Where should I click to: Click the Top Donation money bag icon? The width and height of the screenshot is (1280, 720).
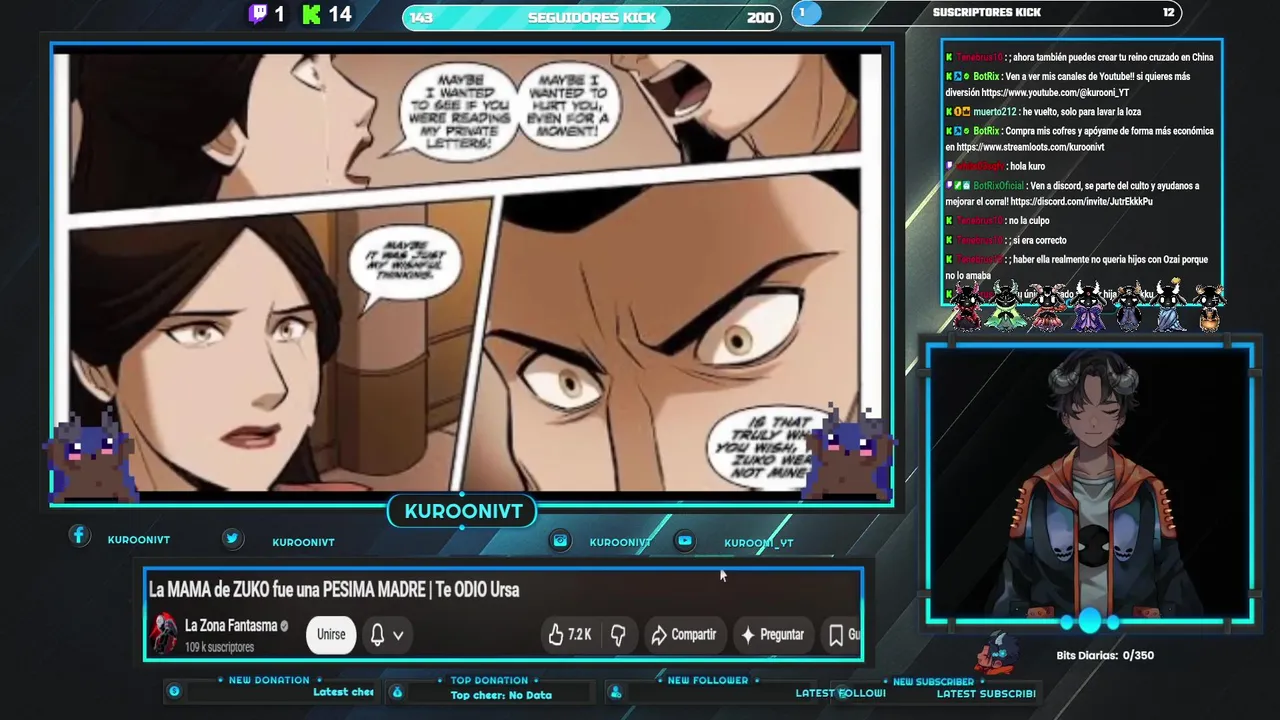(x=397, y=692)
